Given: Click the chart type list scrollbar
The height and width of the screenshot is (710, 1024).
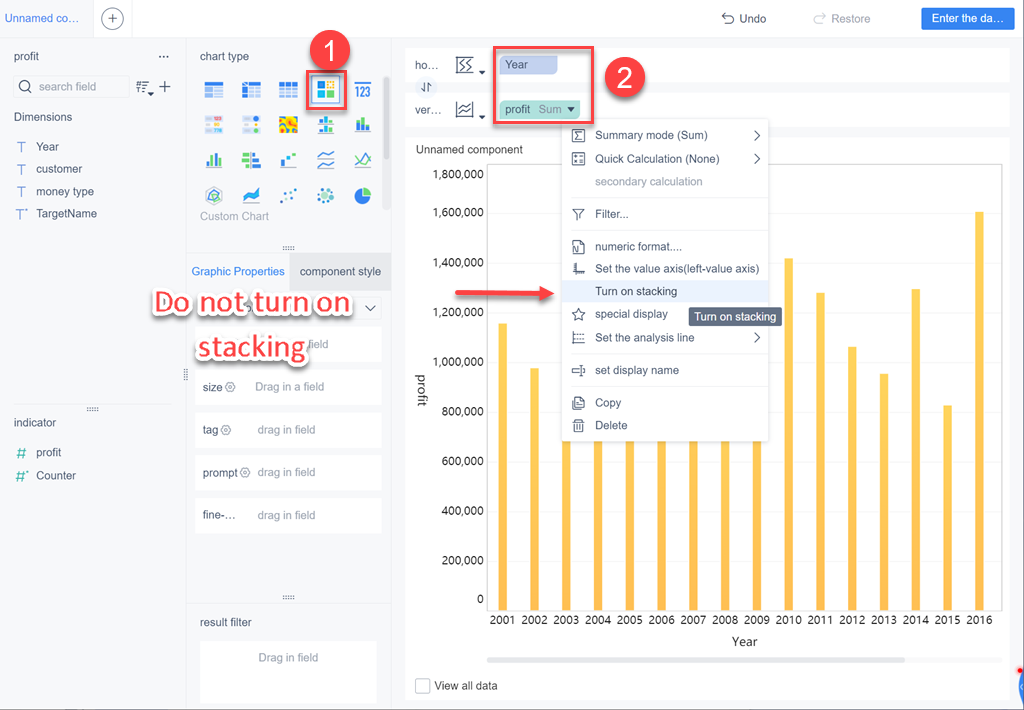Looking at the screenshot, I should click(387, 118).
